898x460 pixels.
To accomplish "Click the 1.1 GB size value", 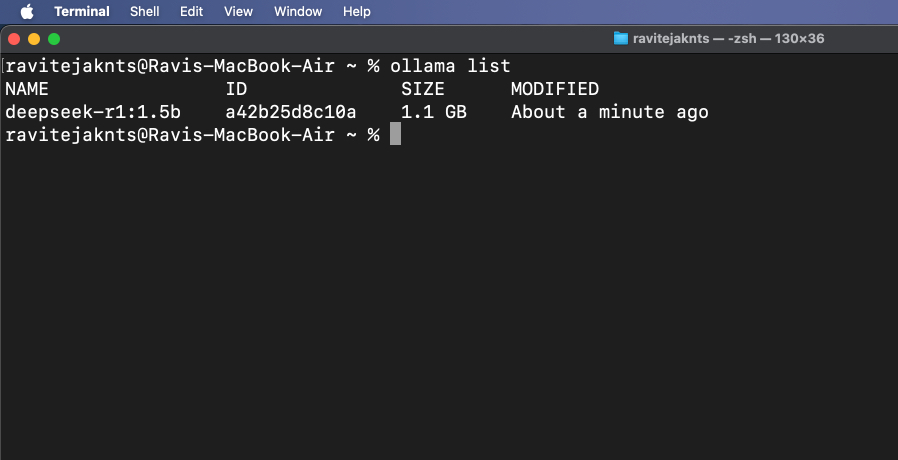I will [434, 112].
